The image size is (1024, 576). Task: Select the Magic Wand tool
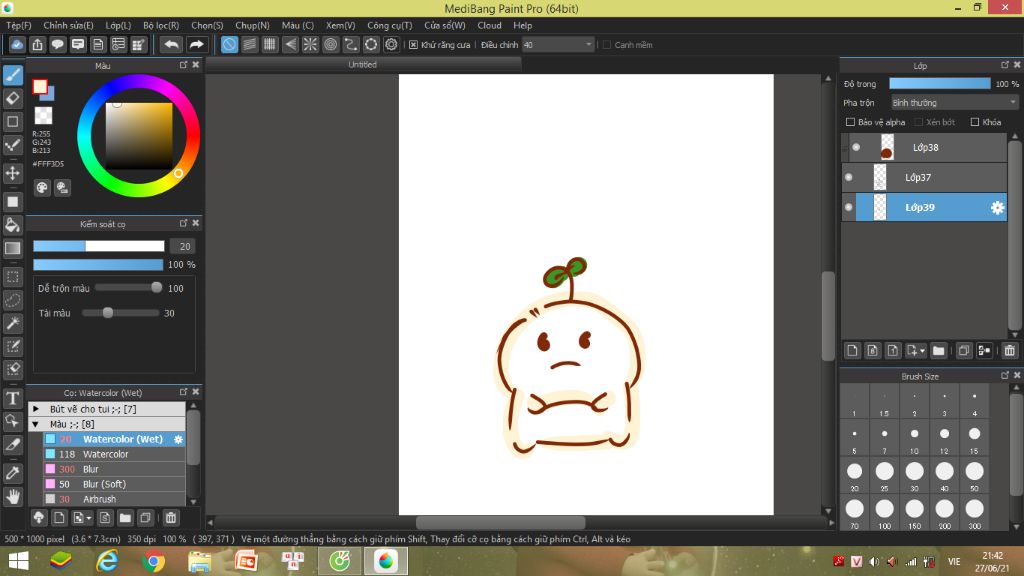coord(12,323)
